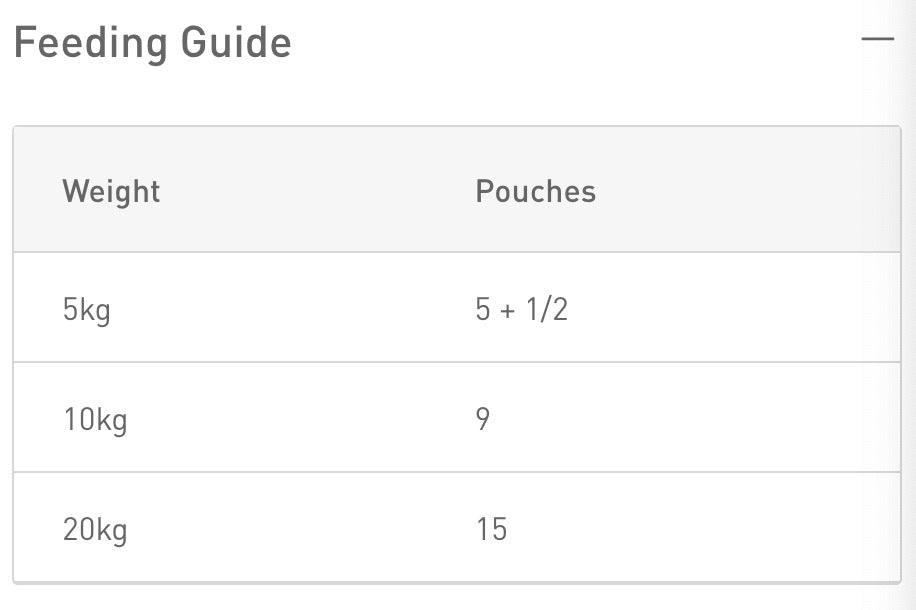Click the 20kg weight cell

point(95,529)
